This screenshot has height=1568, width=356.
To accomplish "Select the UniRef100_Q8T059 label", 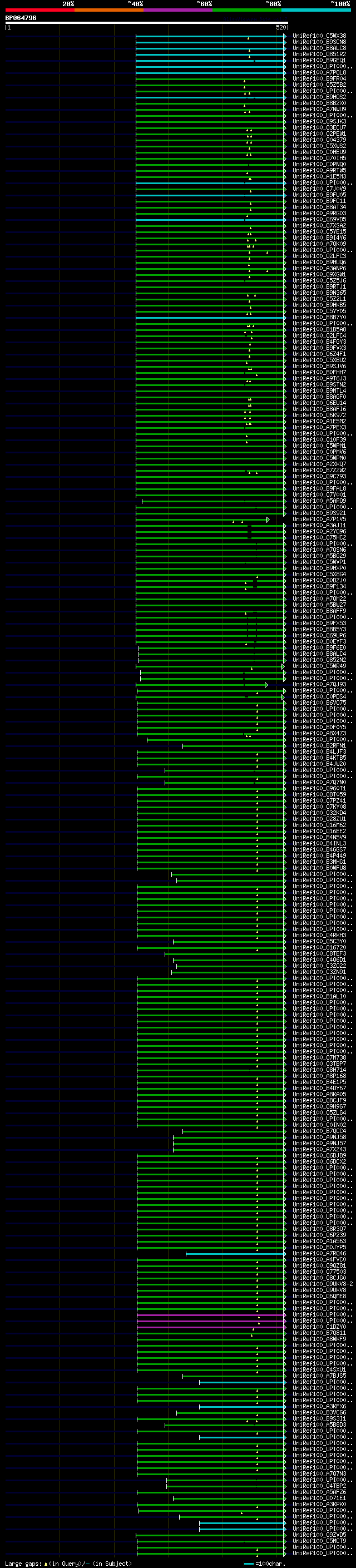I will click(319, 795).
